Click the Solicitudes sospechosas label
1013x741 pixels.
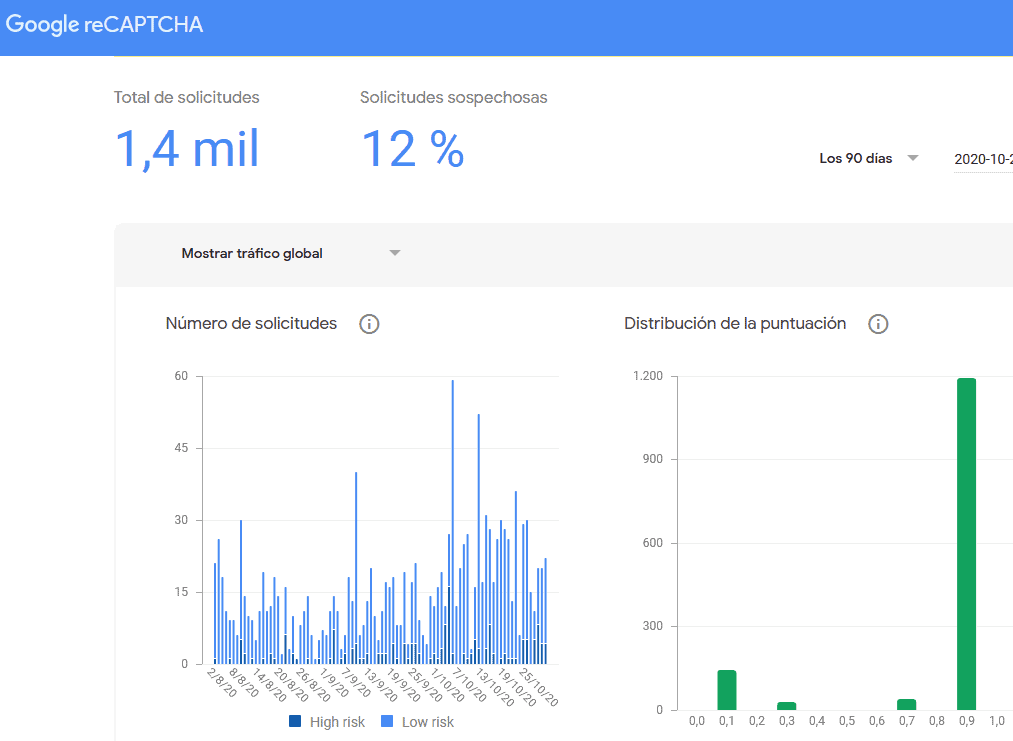[454, 98]
